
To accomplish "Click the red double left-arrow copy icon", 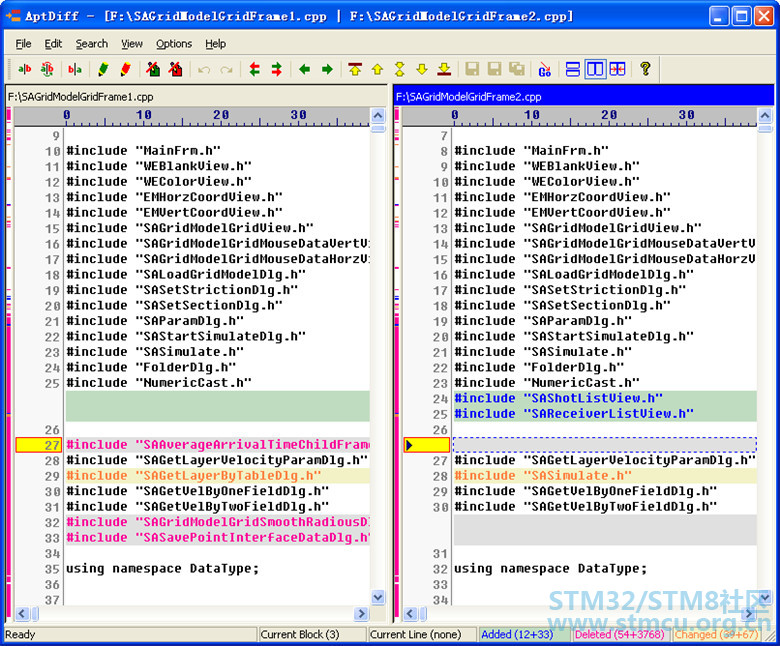I will (255, 69).
